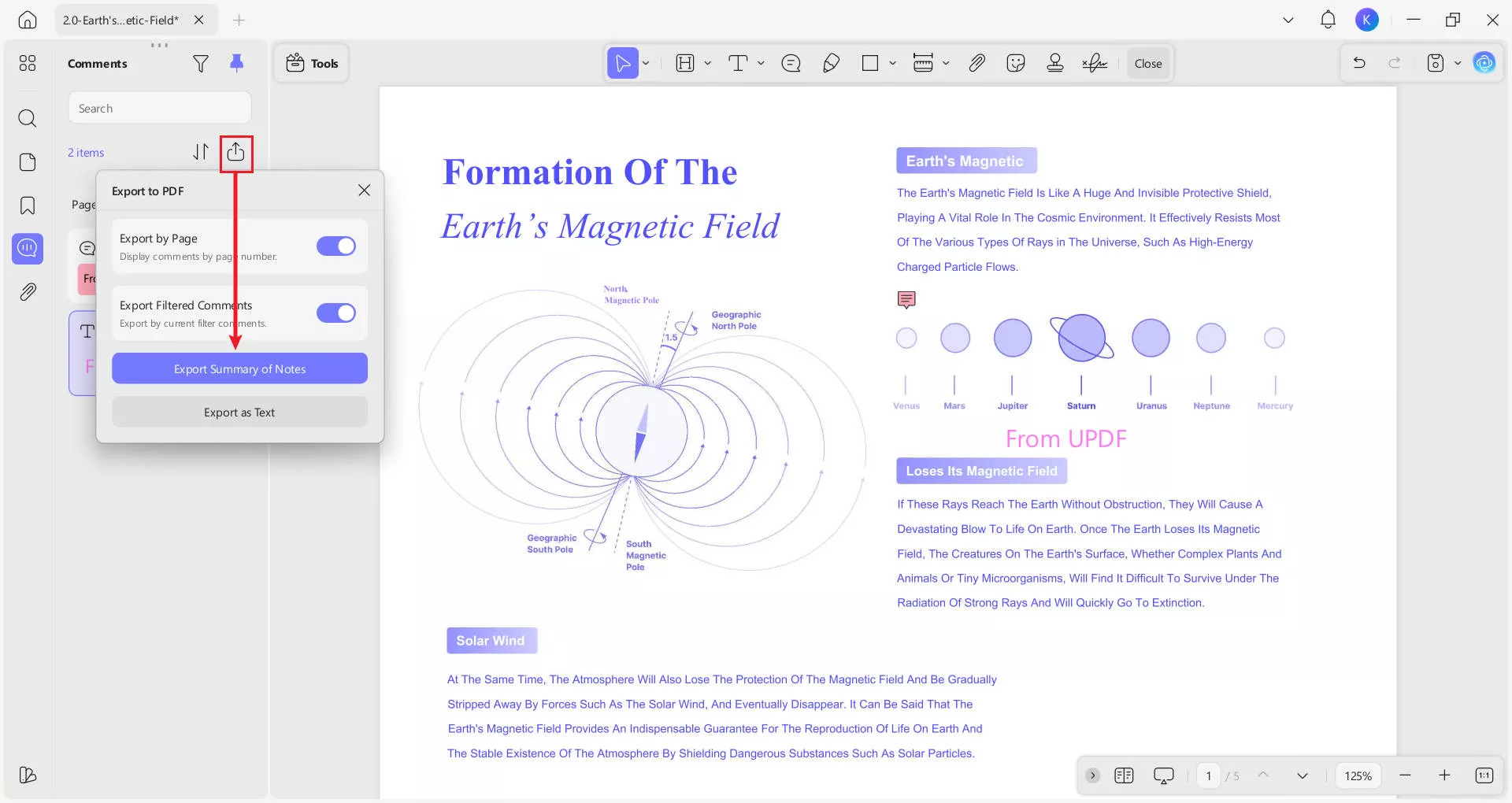The width and height of the screenshot is (1512, 803).
Task: Select the sticker tool icon
Action: (1016, 64)
